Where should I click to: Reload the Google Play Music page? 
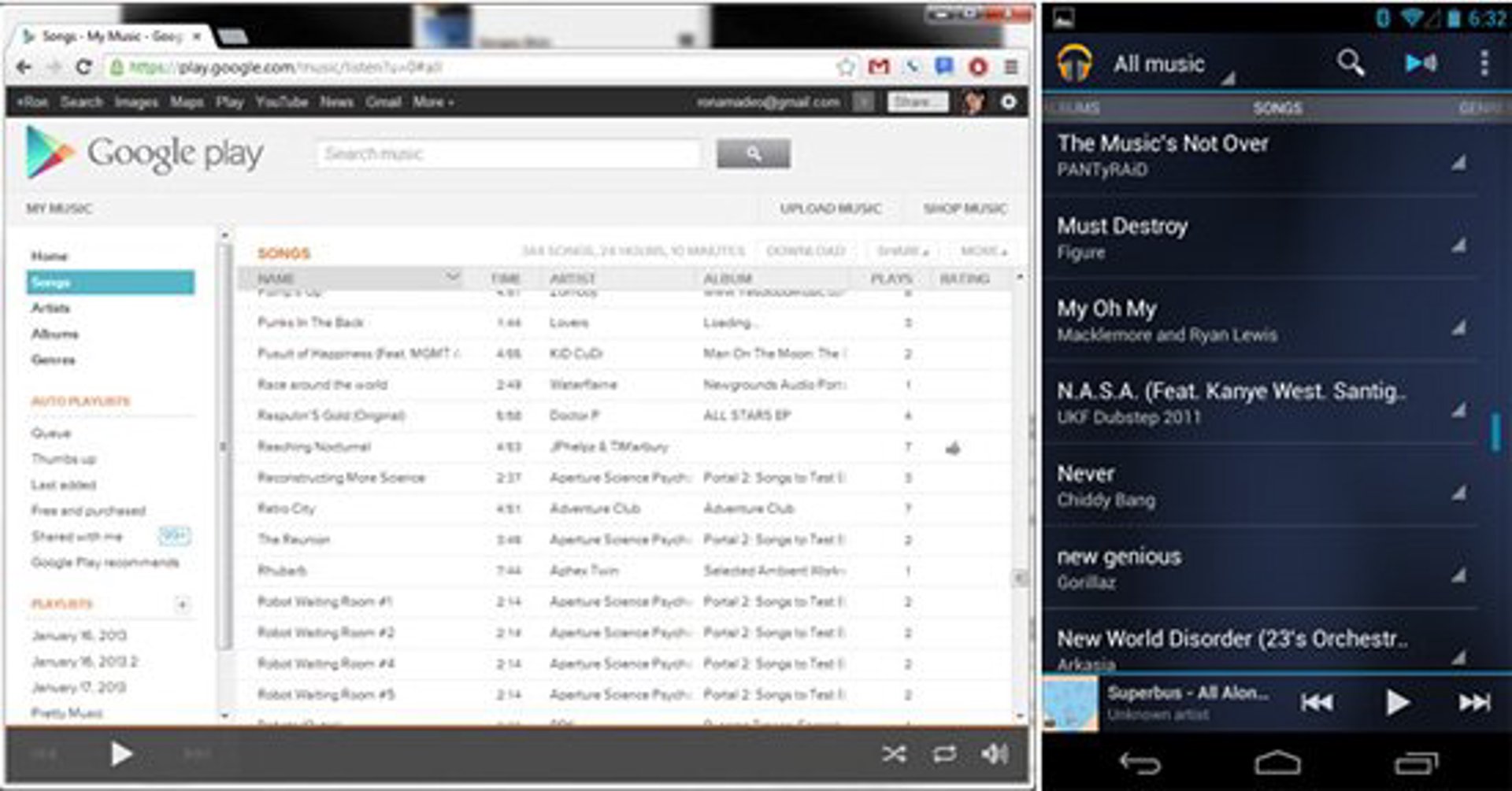(83, 68)
